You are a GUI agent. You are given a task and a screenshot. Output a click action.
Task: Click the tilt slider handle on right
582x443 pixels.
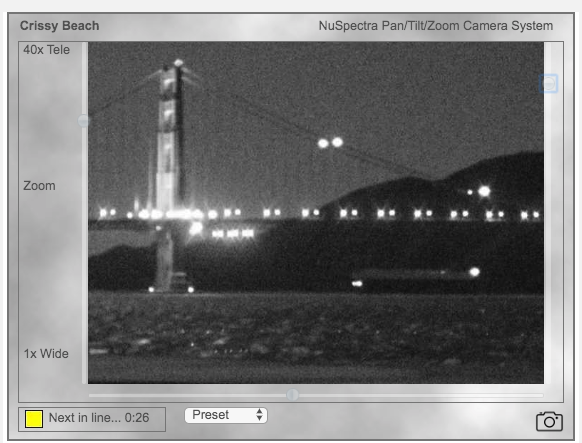(x=548, y=83)
